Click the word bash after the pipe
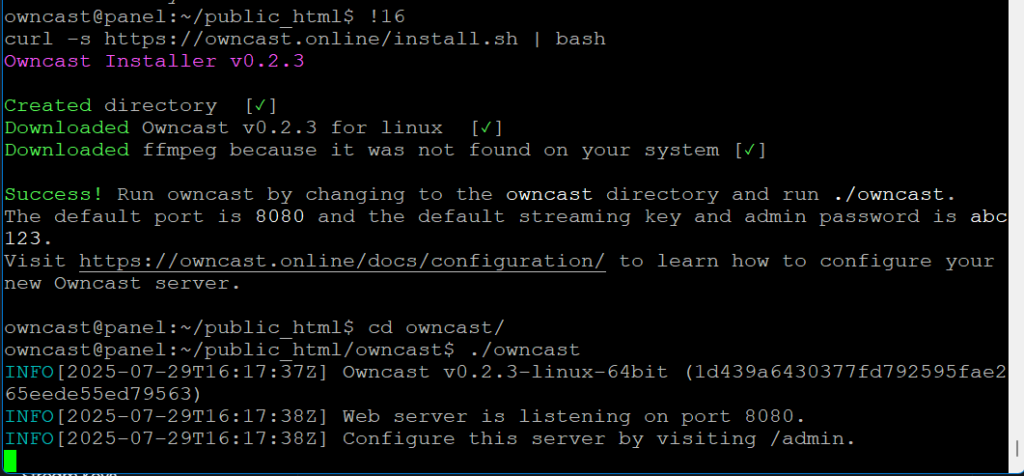This screenshot has height=476, width=1024. coord(581,39)
